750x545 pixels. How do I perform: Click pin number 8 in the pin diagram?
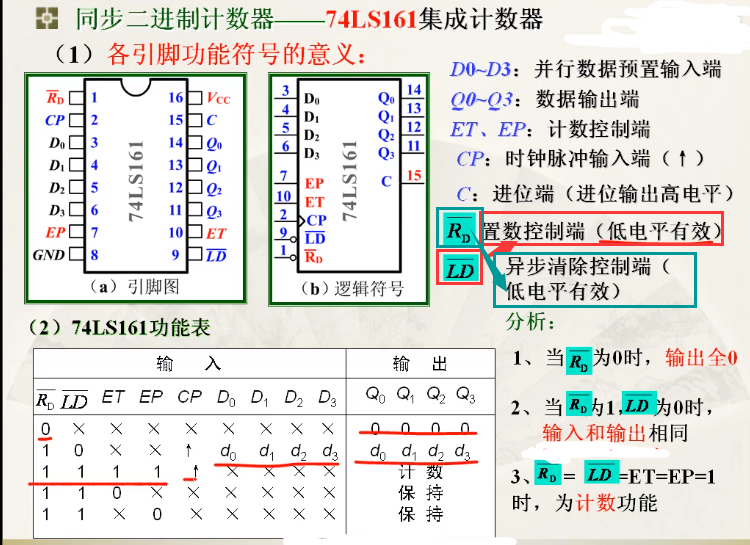[94, 255]
